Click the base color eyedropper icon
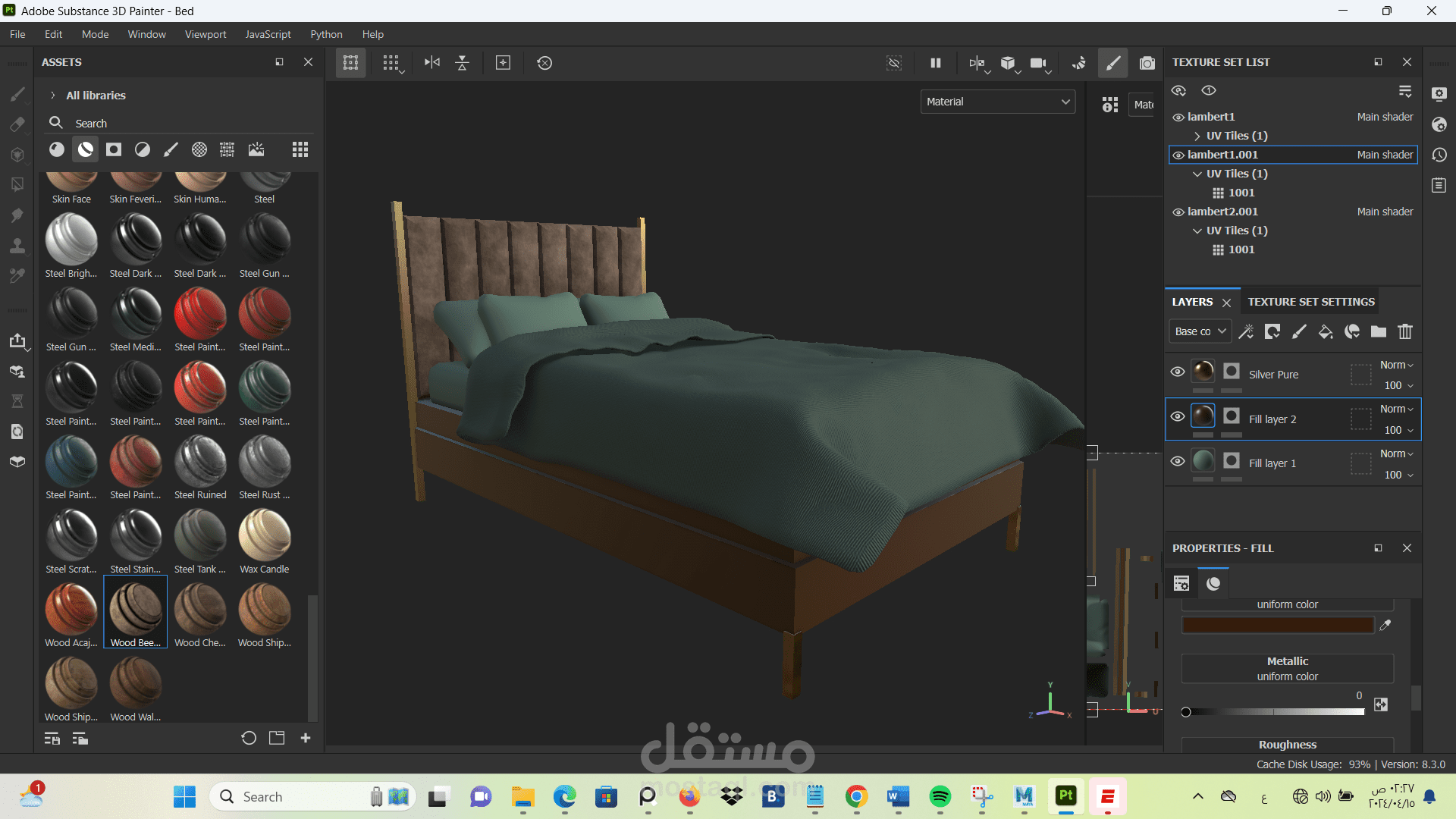The height and width of the screenshot is (819, 1456). click(x=1385, y=625)
